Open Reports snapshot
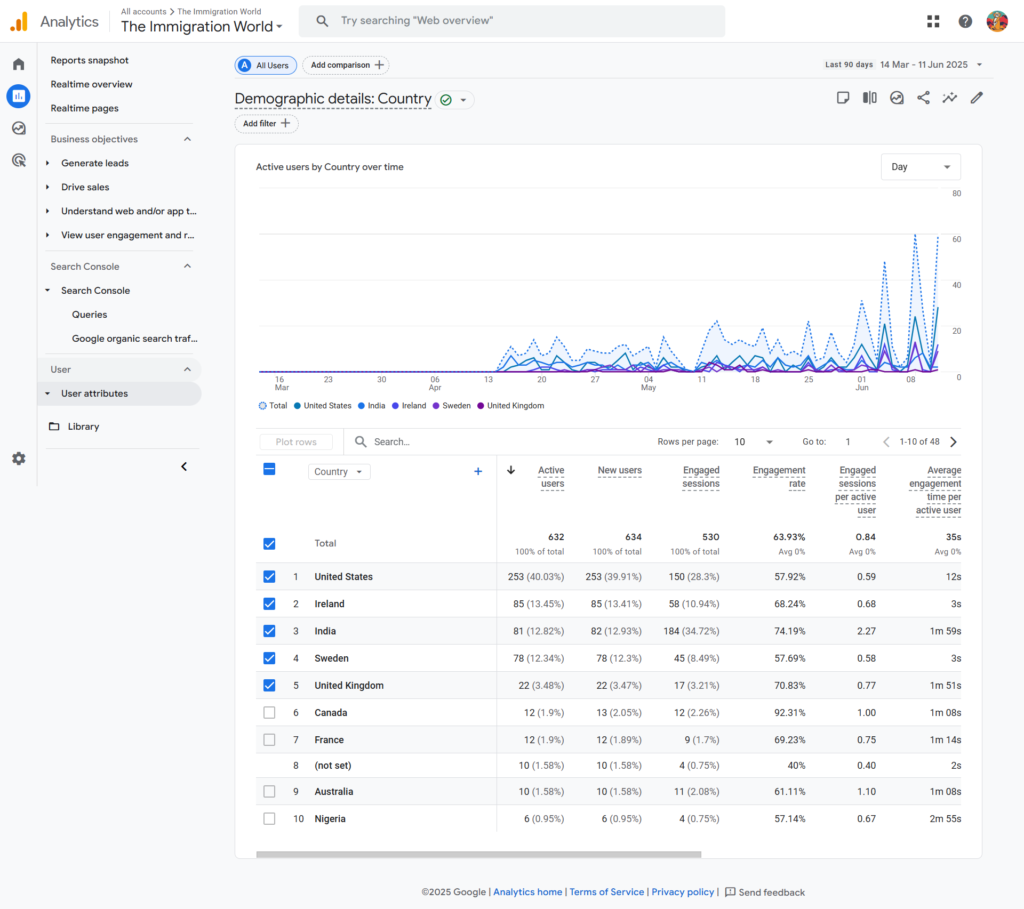 [89, 60]
